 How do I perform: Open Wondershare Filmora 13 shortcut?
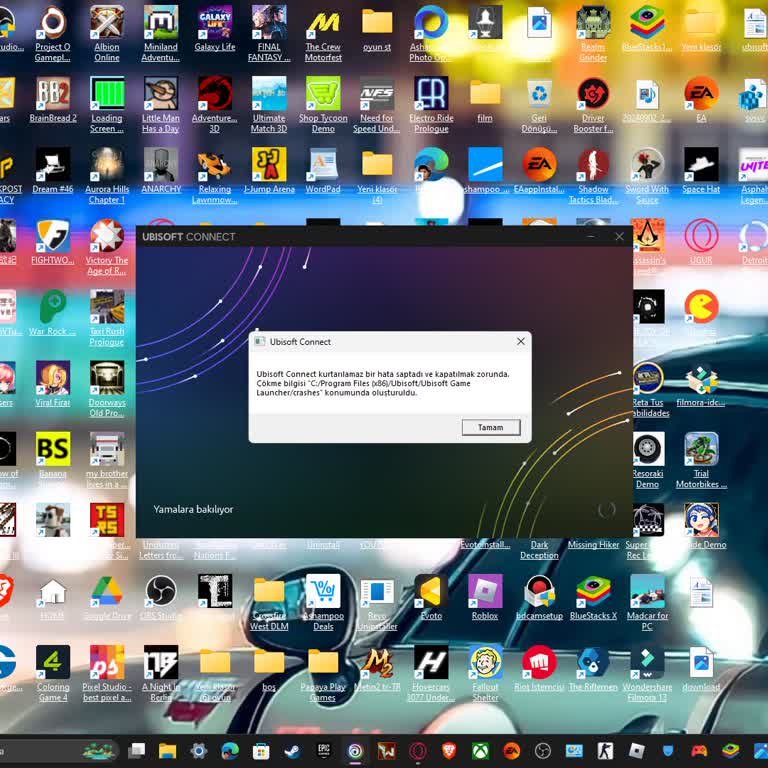pyautogui.click(x=648, y=673)
